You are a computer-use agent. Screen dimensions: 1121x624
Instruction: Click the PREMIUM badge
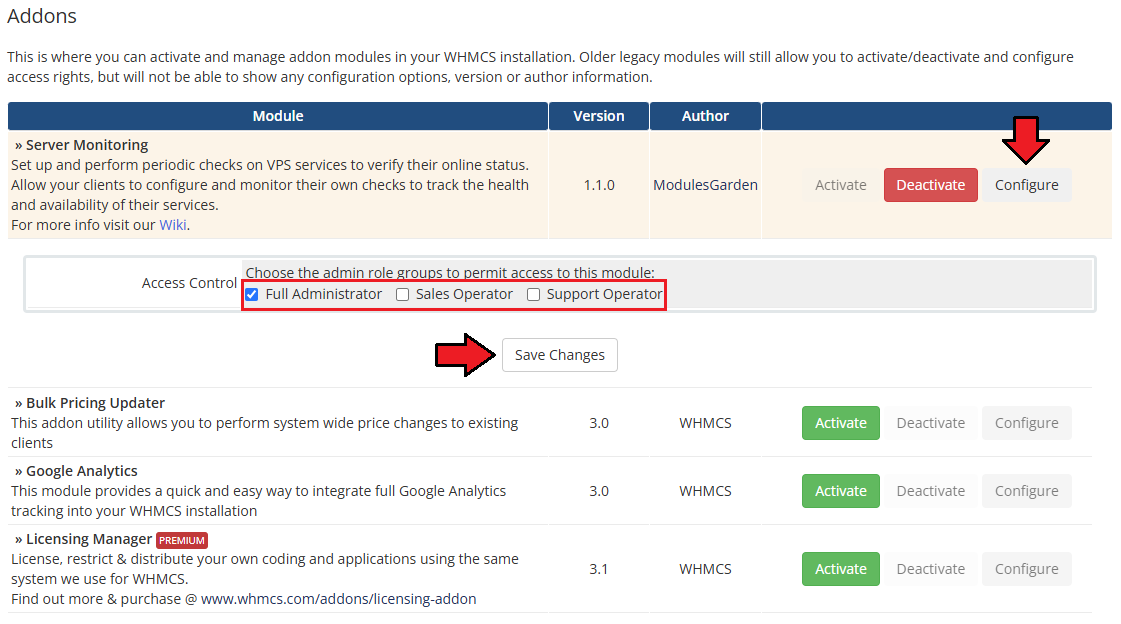[182, 540]
